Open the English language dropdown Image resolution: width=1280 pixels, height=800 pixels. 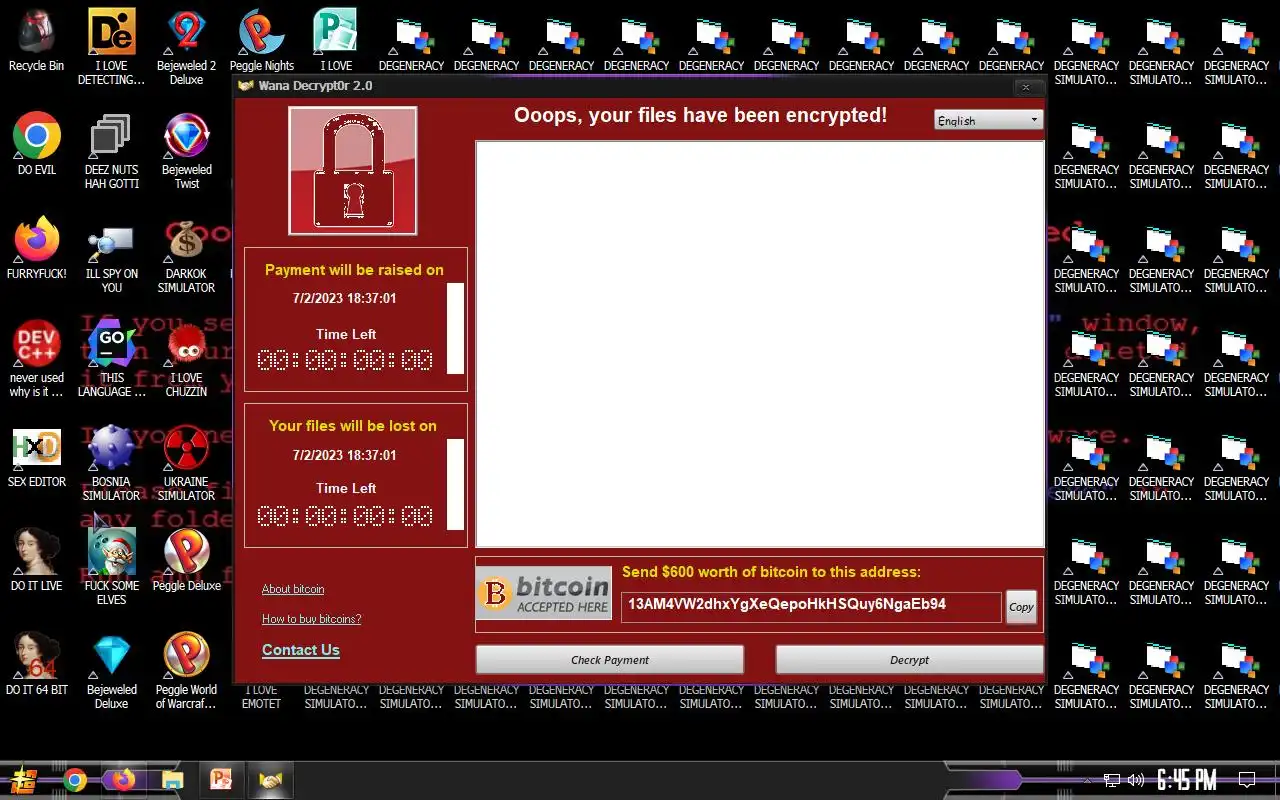(988, 120)
